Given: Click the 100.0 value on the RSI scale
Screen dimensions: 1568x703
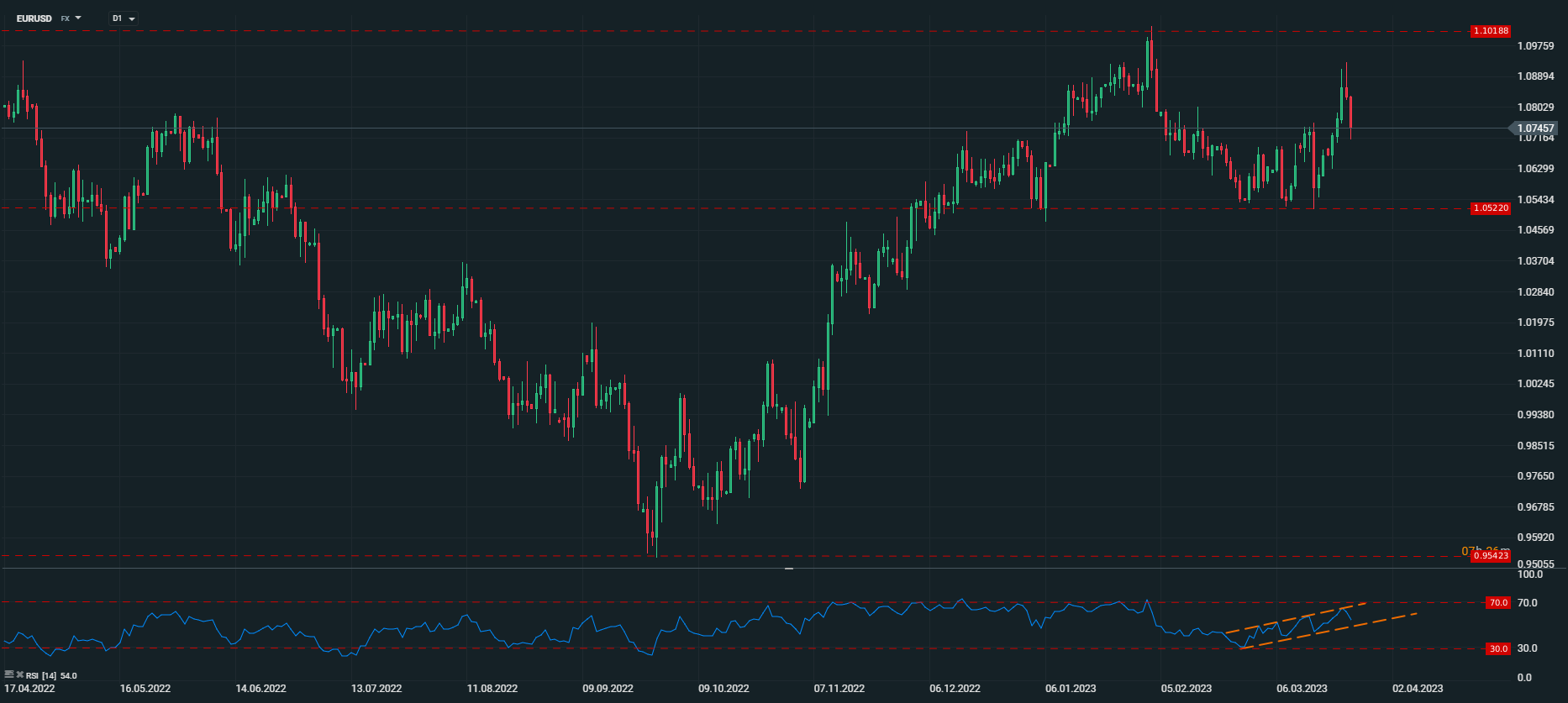Looking at the screenshot, I should (x=1530, y=574).
